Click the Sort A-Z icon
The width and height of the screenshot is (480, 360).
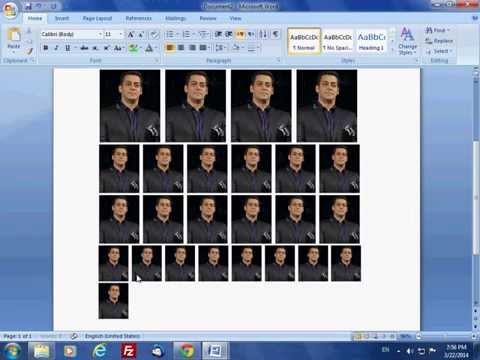(x=263, y=34)
